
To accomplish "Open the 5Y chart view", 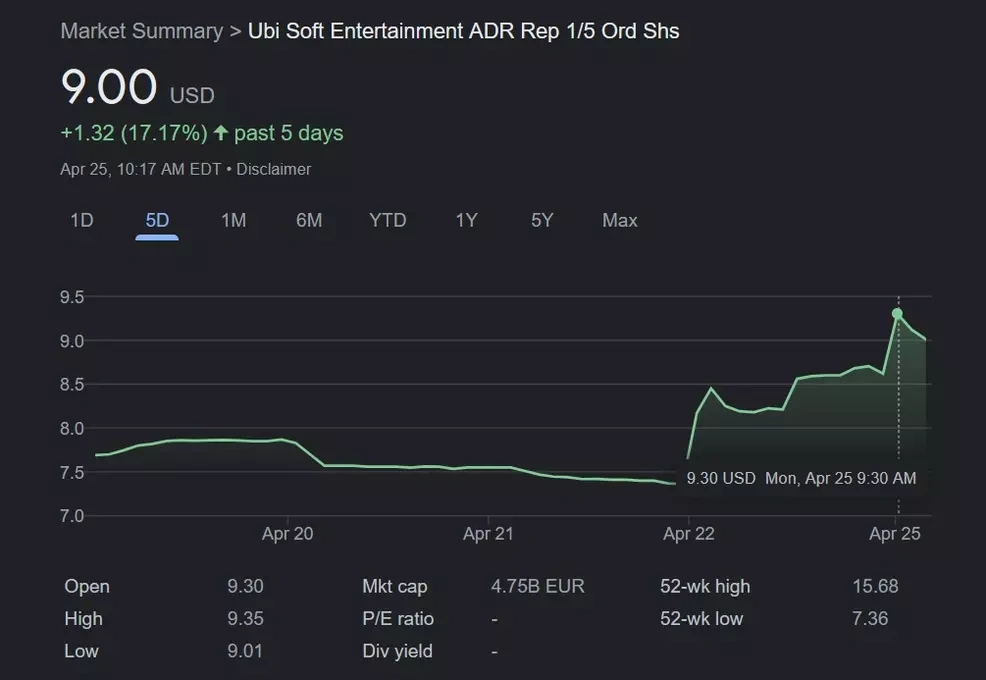I will 542,220.
